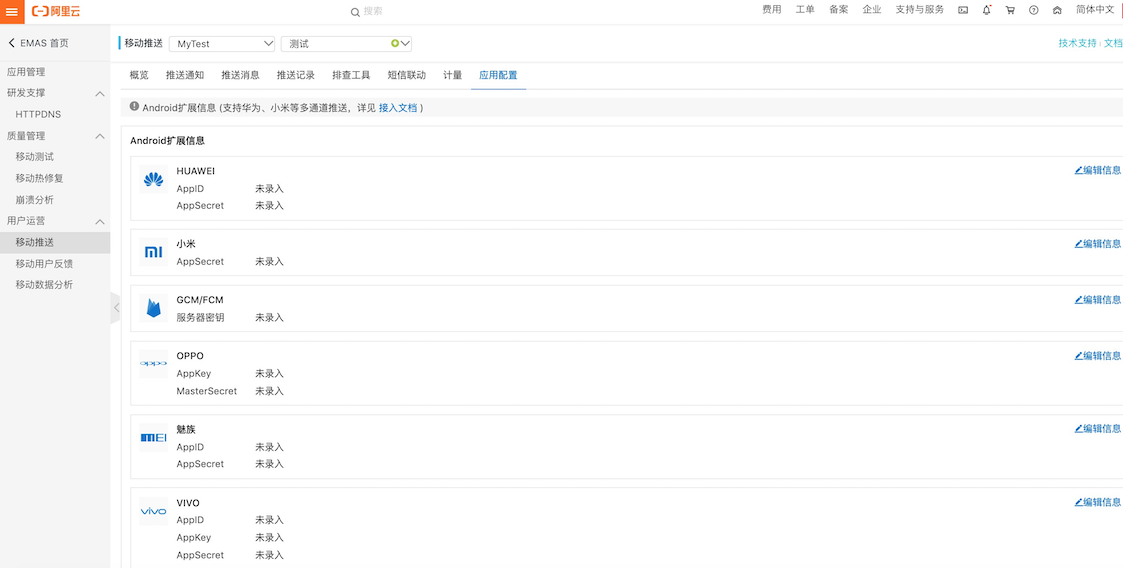
Task: Click the help question mark icon
Action: (x=1033, y=10)
